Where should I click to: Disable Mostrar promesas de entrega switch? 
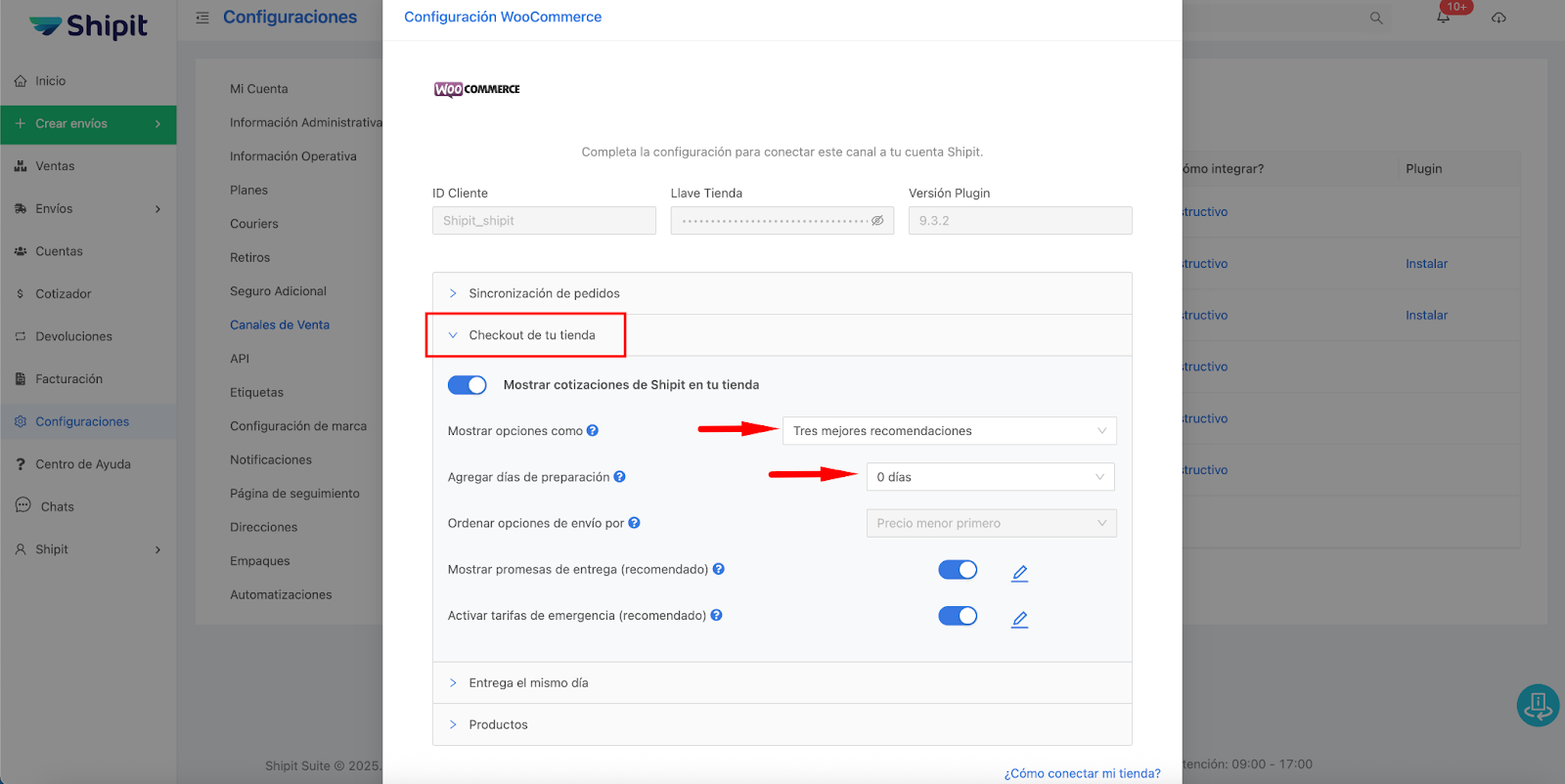(x=958, y=570)
